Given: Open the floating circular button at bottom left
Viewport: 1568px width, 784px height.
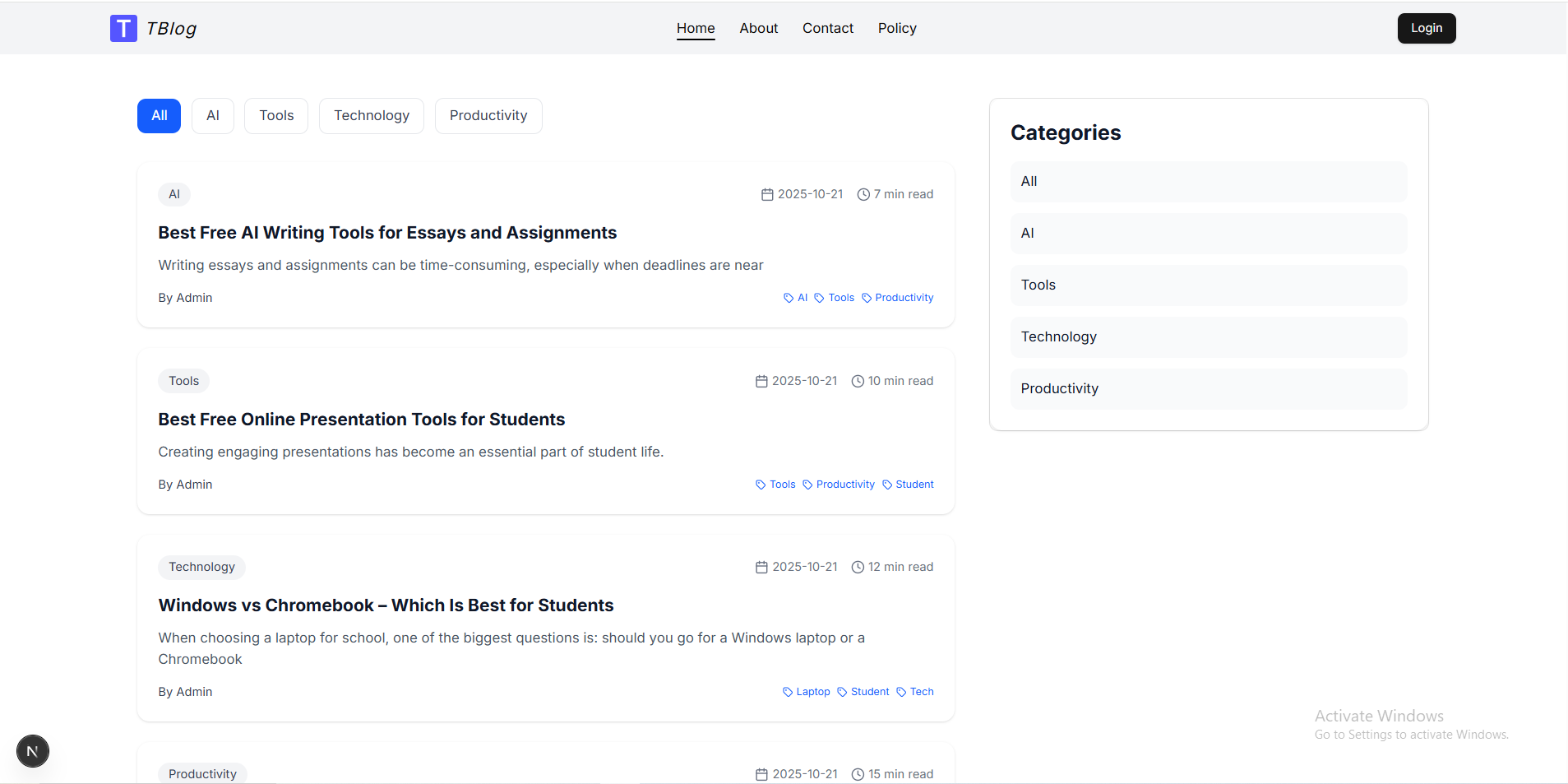Looking at the screenshot, I should [32, 750].
